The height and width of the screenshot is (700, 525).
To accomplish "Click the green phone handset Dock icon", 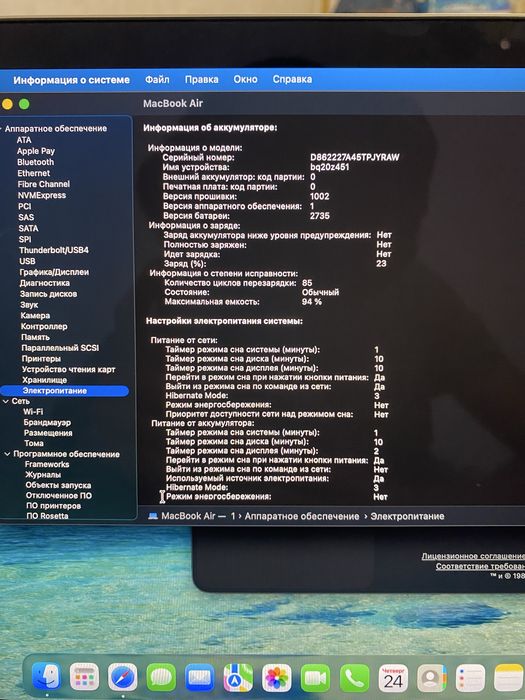I will 354,678.
